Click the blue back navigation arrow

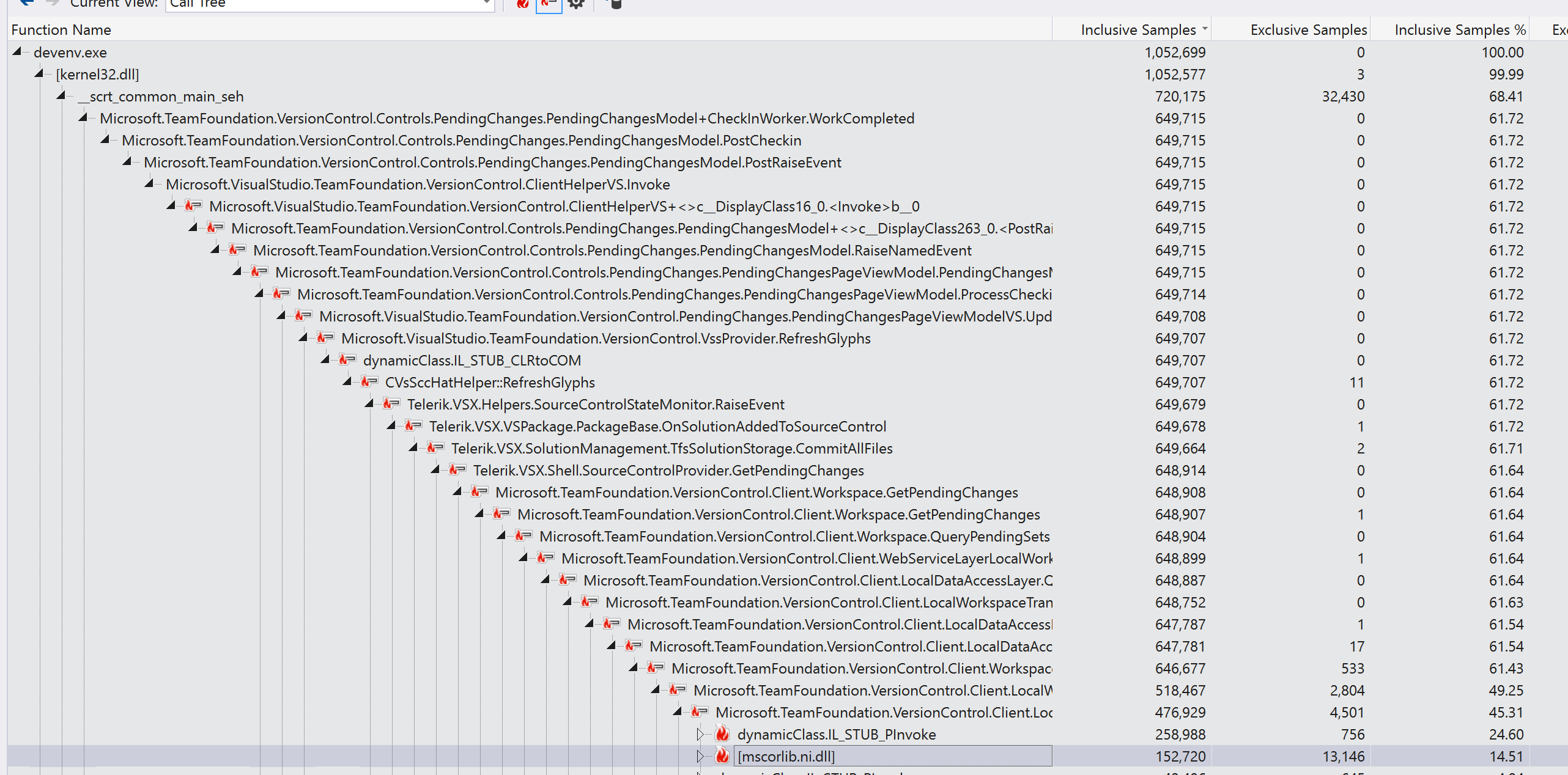click(x=26, y=3)
